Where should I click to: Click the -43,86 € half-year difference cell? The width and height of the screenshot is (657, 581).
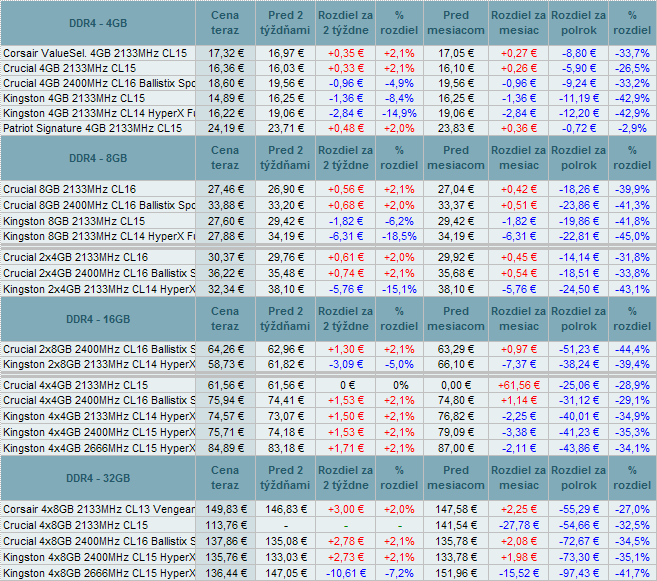point(579,448)
